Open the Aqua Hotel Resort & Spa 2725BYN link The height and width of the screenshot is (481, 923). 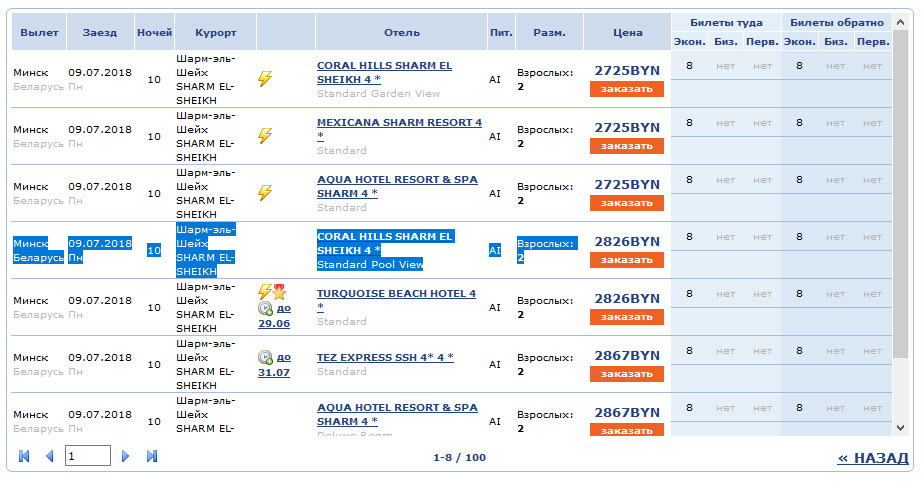(396, 186)
